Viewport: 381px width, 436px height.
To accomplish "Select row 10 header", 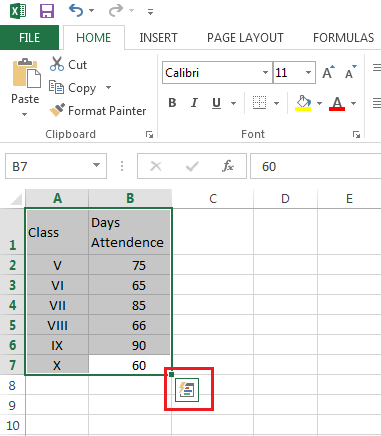I will click(x=12, y=425).
